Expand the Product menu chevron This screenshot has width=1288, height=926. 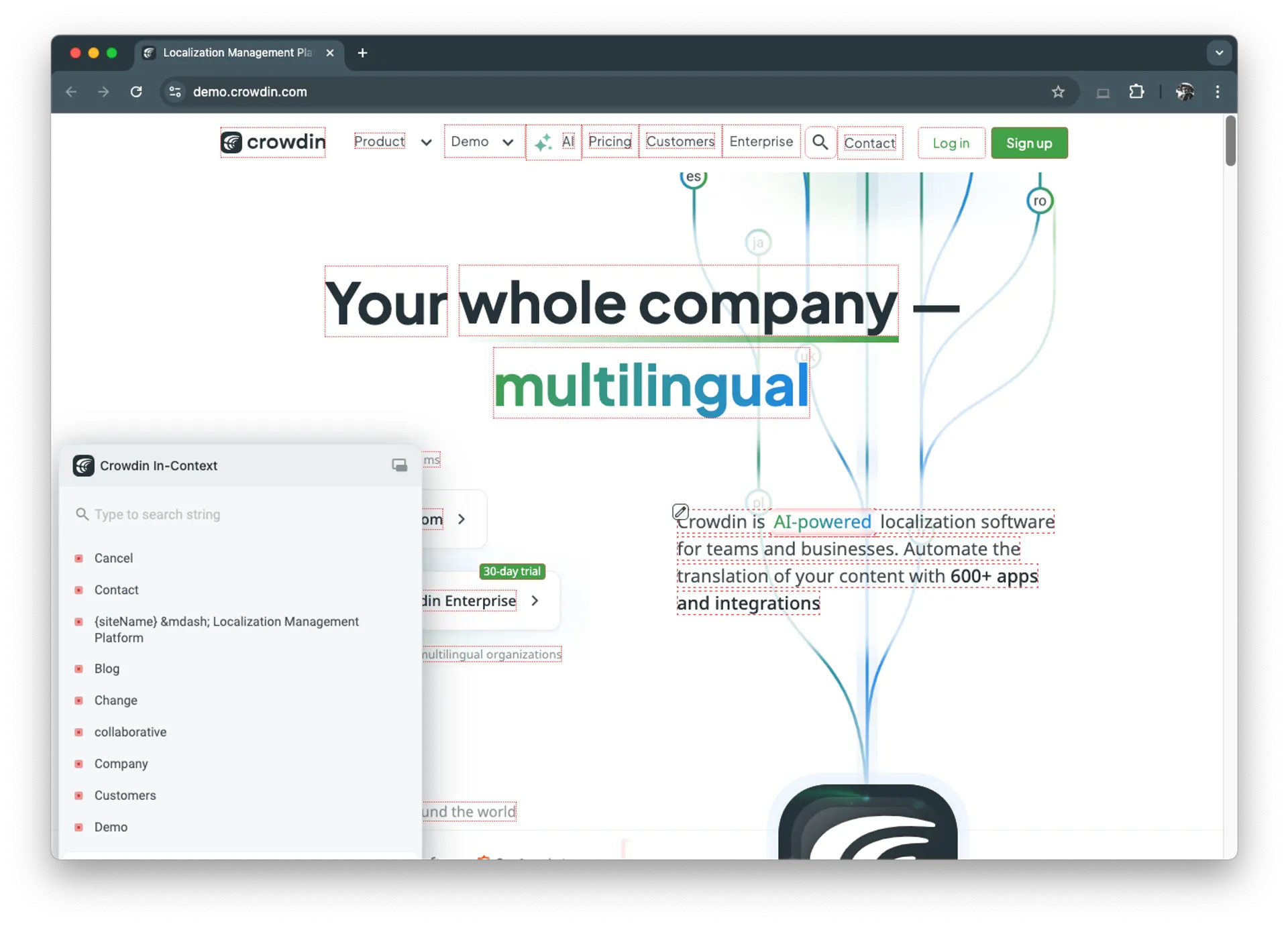click(x=426, y=142)
